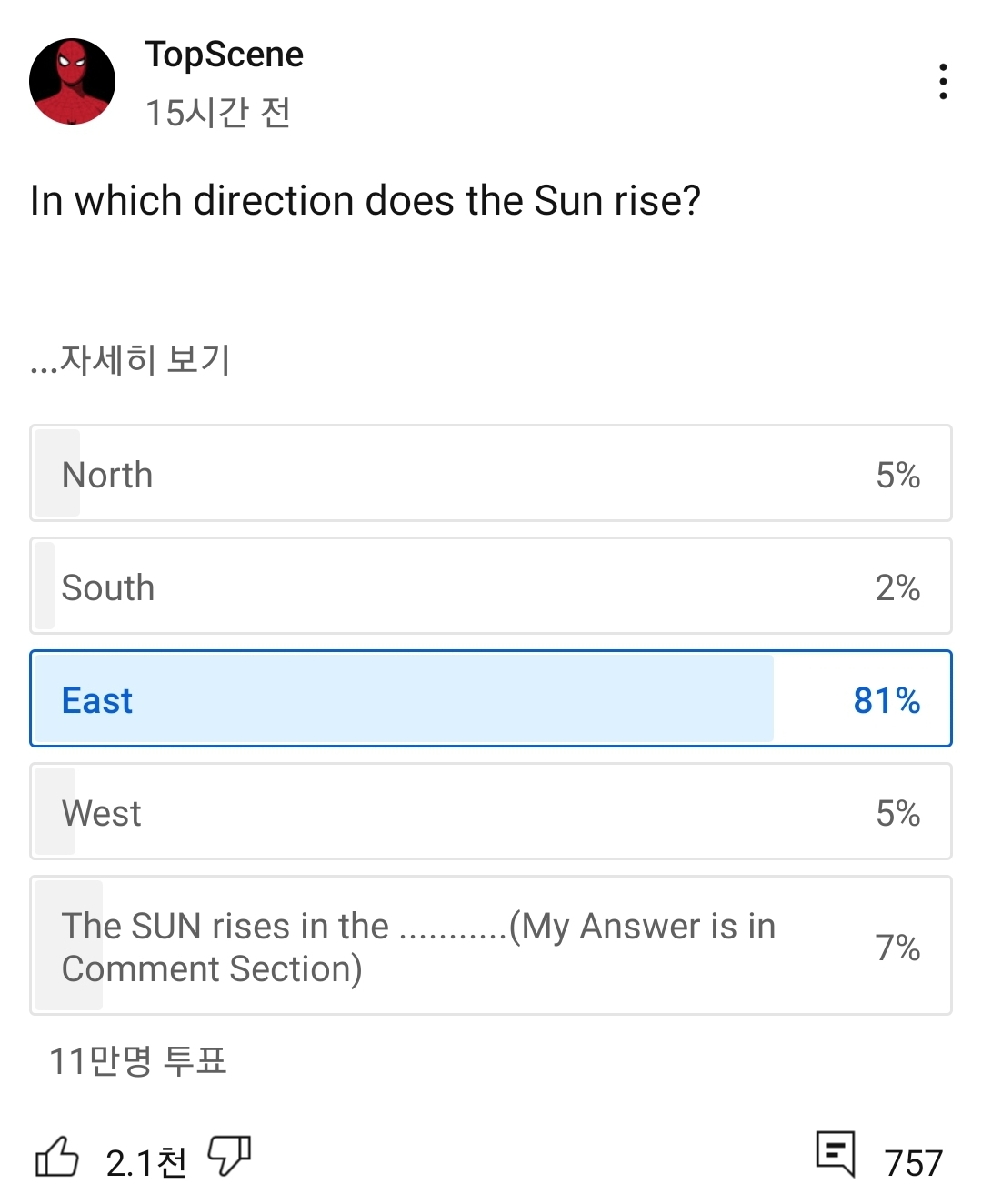This screenshot has height=1204, width=982.
Task: Click the thumbs-up like icon
Action: click(56, 1158)
